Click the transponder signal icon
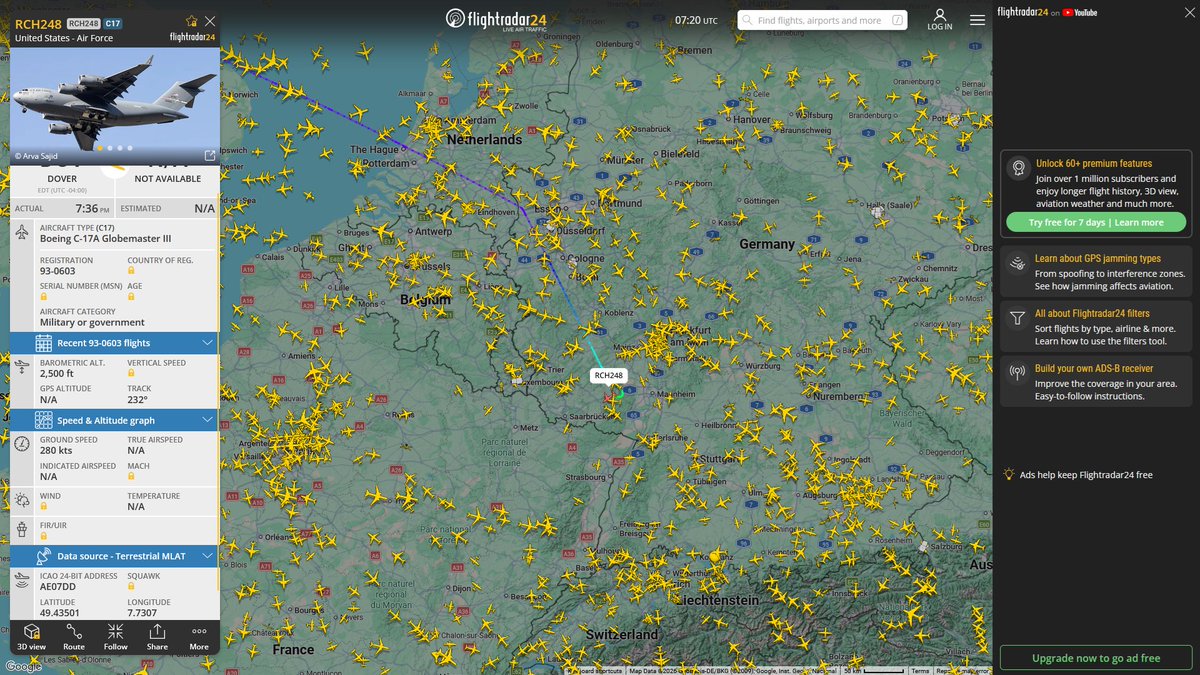 pos(23,581)
